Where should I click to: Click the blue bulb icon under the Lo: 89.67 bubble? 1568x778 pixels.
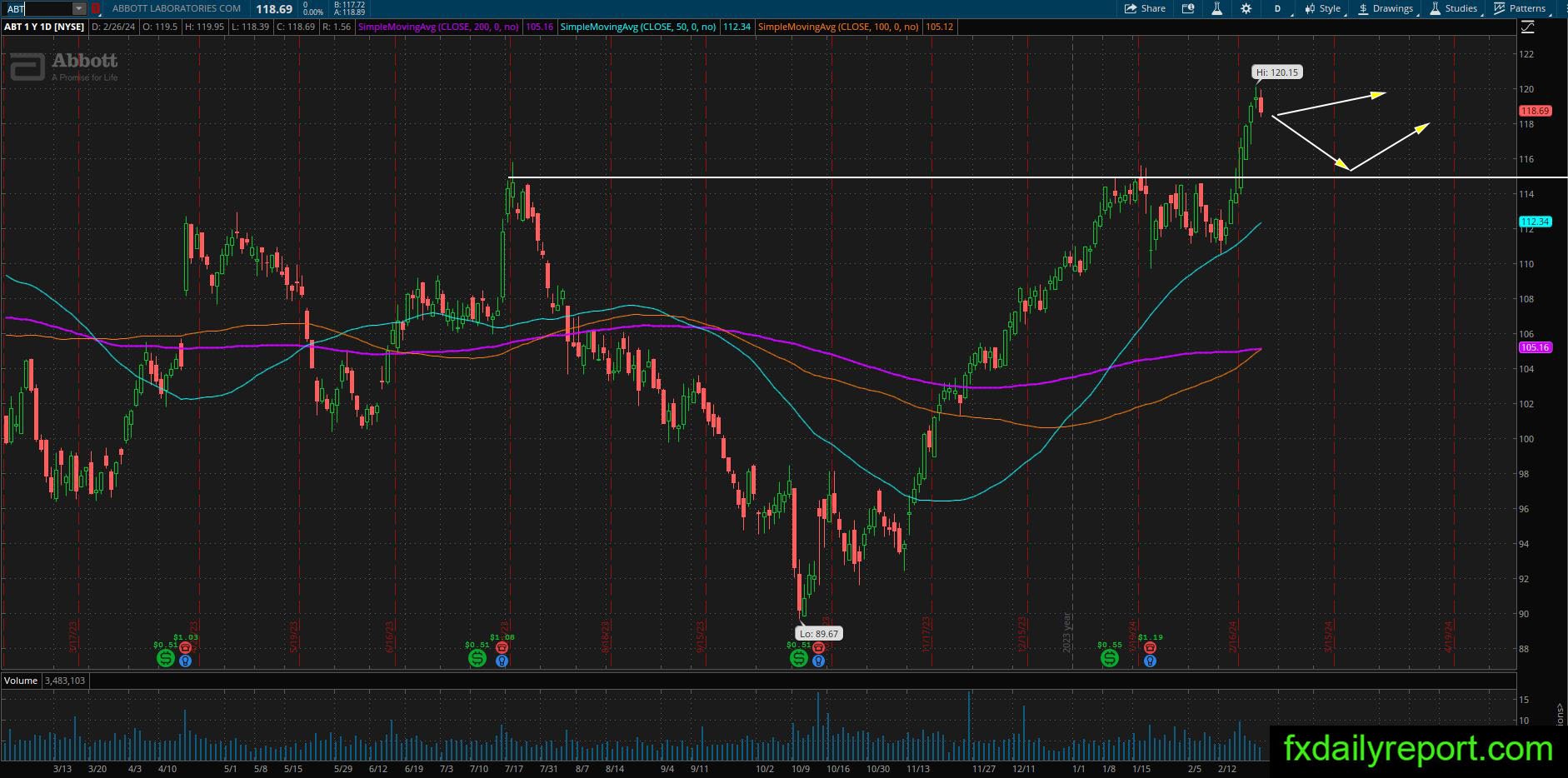coord(818,661)
